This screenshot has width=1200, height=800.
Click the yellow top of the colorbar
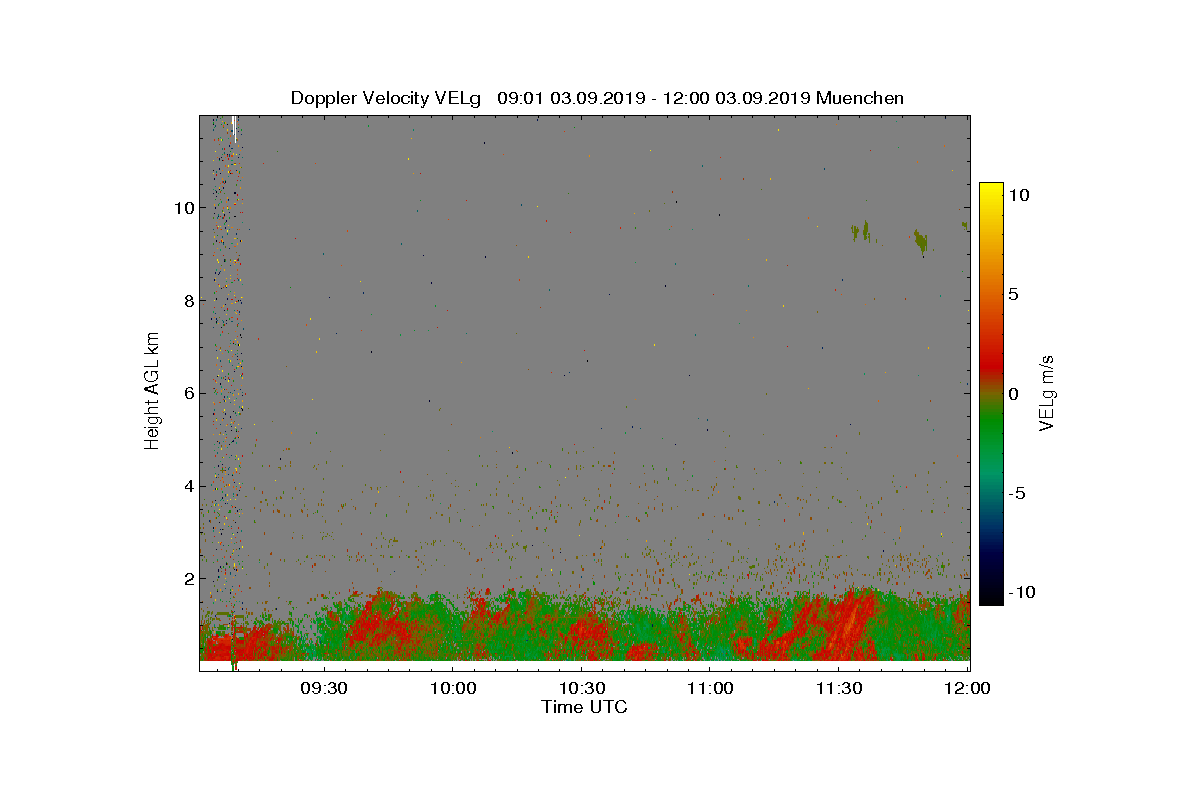point(990,192)
